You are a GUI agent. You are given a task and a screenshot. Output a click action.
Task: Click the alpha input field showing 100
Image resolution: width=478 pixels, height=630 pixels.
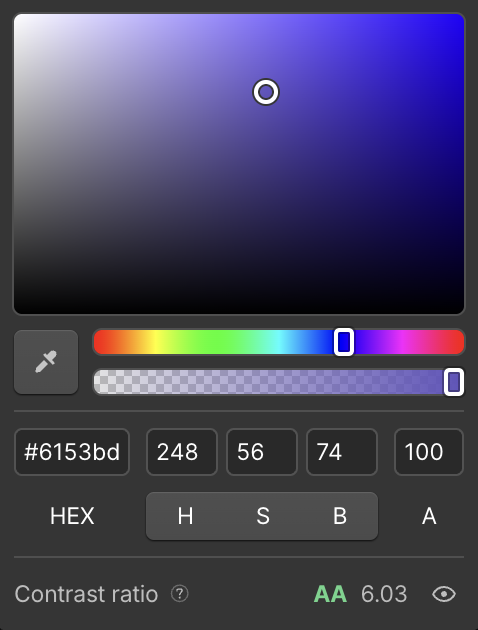(429, 452)
